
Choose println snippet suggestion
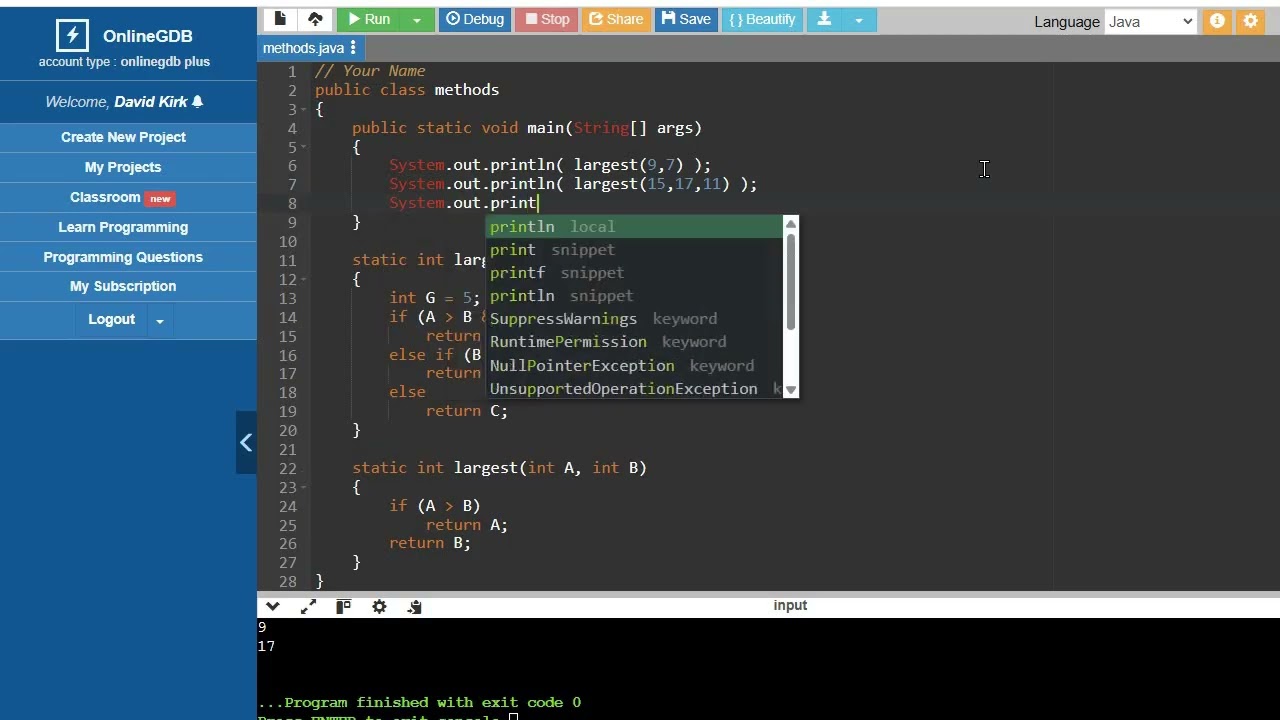point(634,296)
